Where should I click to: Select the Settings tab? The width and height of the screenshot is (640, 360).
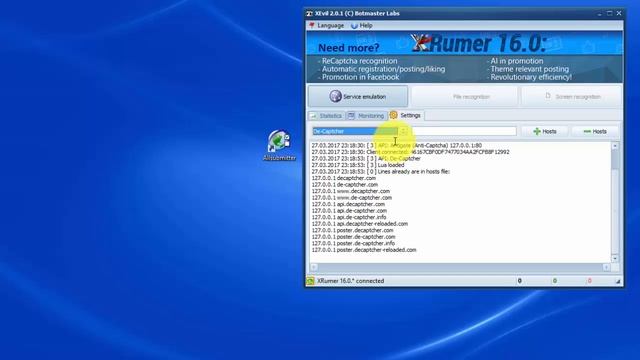click(x=406, y=116)
